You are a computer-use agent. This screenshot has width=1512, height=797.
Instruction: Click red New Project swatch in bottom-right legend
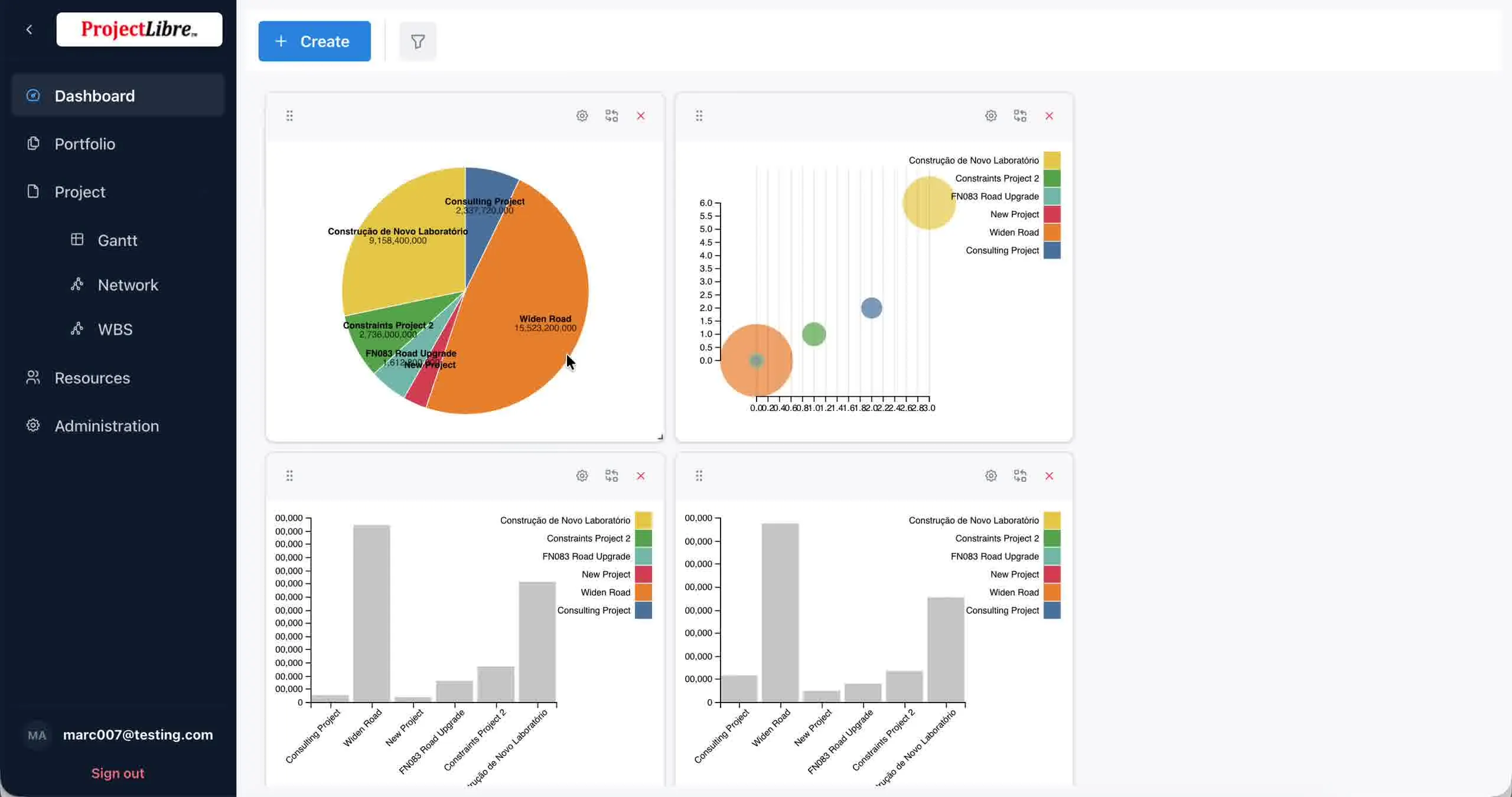click(1051, 574)
